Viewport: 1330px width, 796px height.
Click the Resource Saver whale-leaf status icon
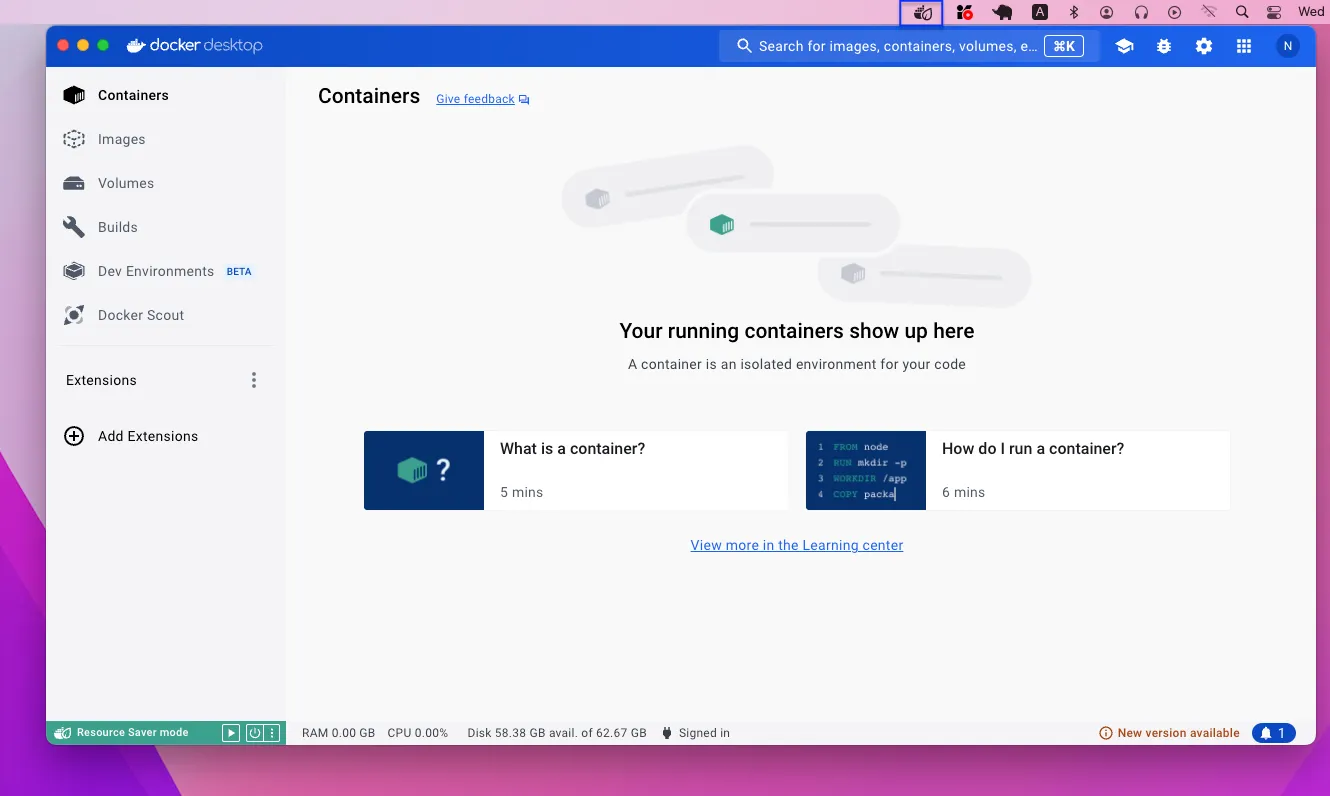click(62, 733)
